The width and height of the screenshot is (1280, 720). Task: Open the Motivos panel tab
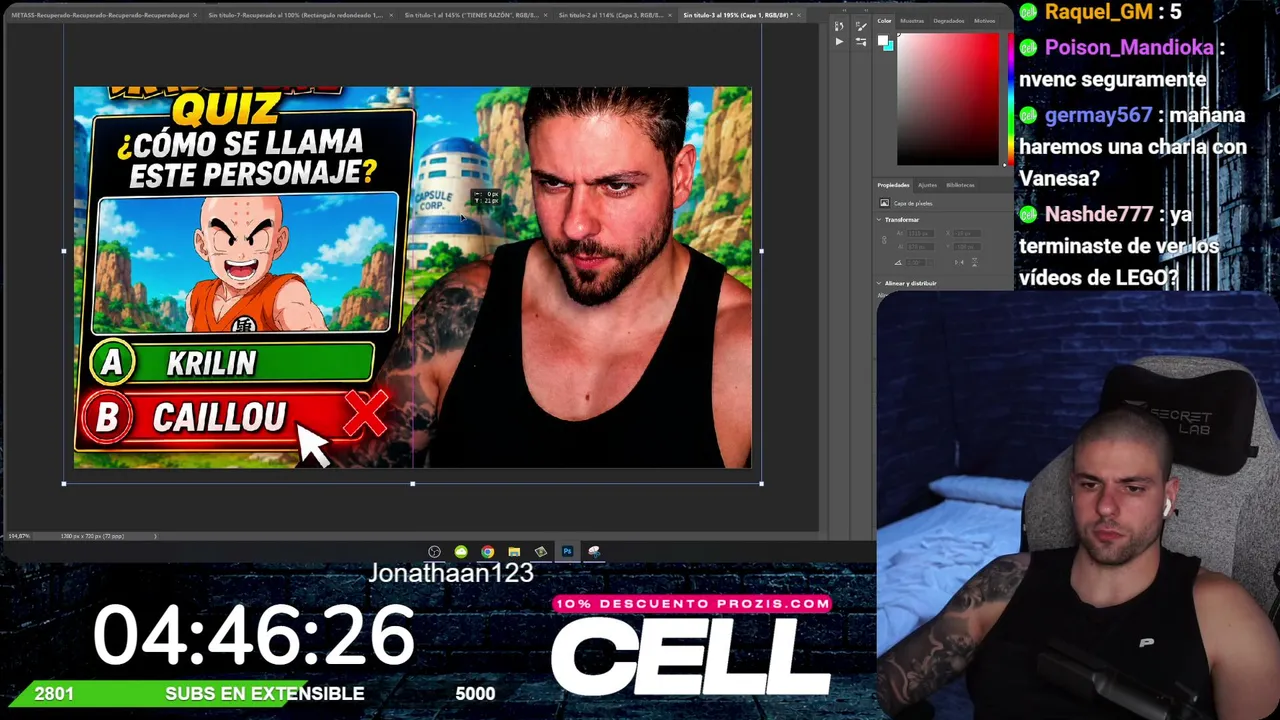(x=984, y=20)
